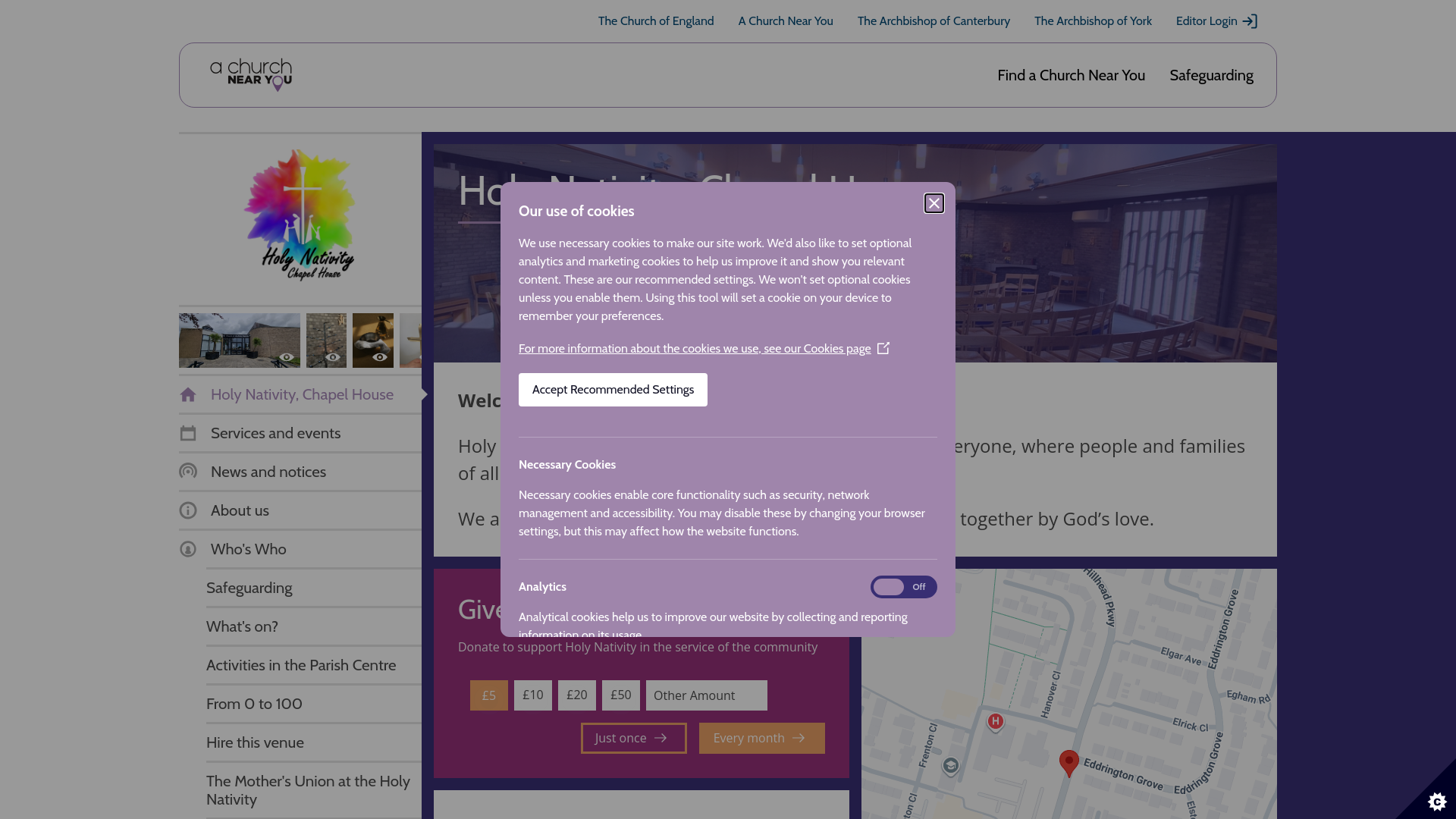Open Services and events page
The image size is (1456, 819).
point(275,433)
